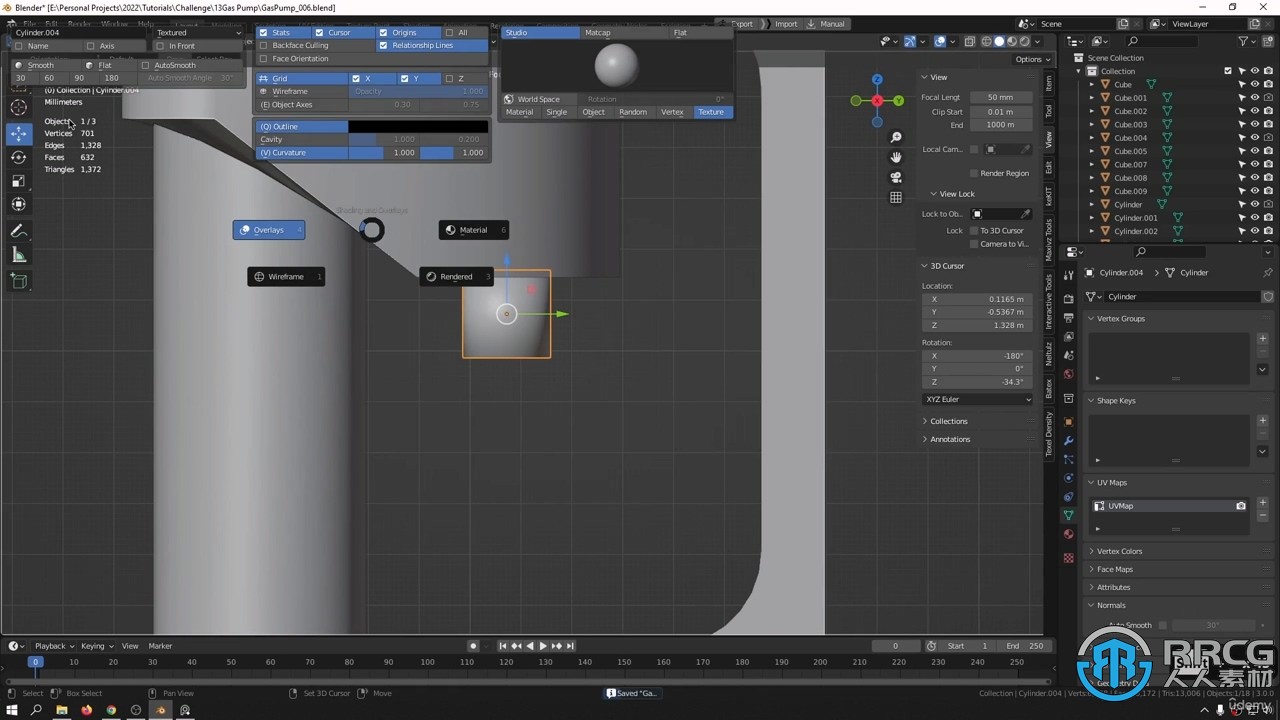This screenshot has height=720, width=1280.
Task: Select the Annotate tool
Action: click(x=19, y=231)
